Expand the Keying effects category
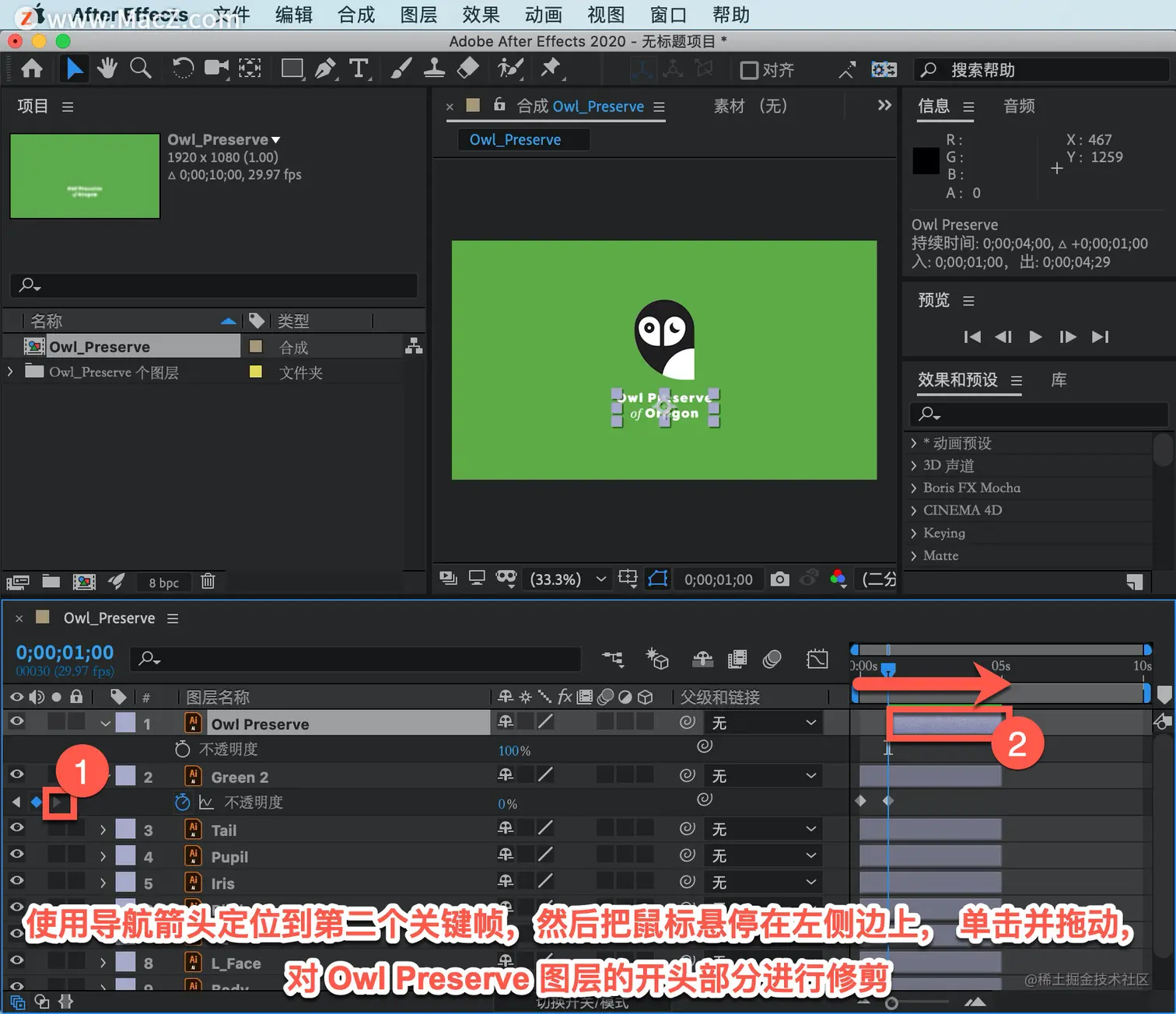Image resolution: width=1176 pixels, height=1014 pixels. pos(914,533)
